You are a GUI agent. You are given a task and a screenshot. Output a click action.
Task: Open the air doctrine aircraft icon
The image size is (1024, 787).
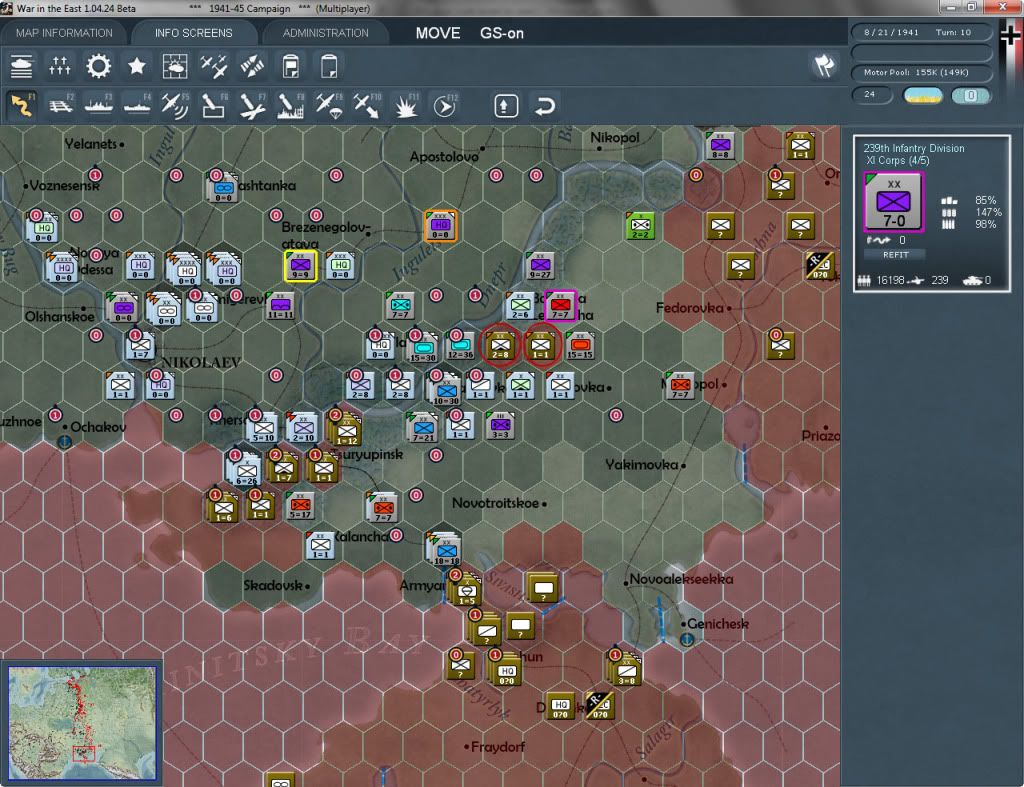214,66
